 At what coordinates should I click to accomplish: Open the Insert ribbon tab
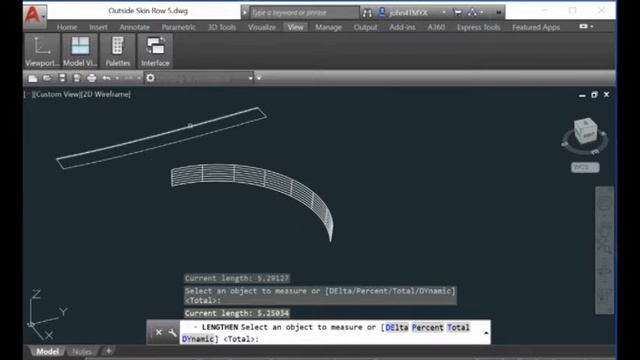(98, 27)
